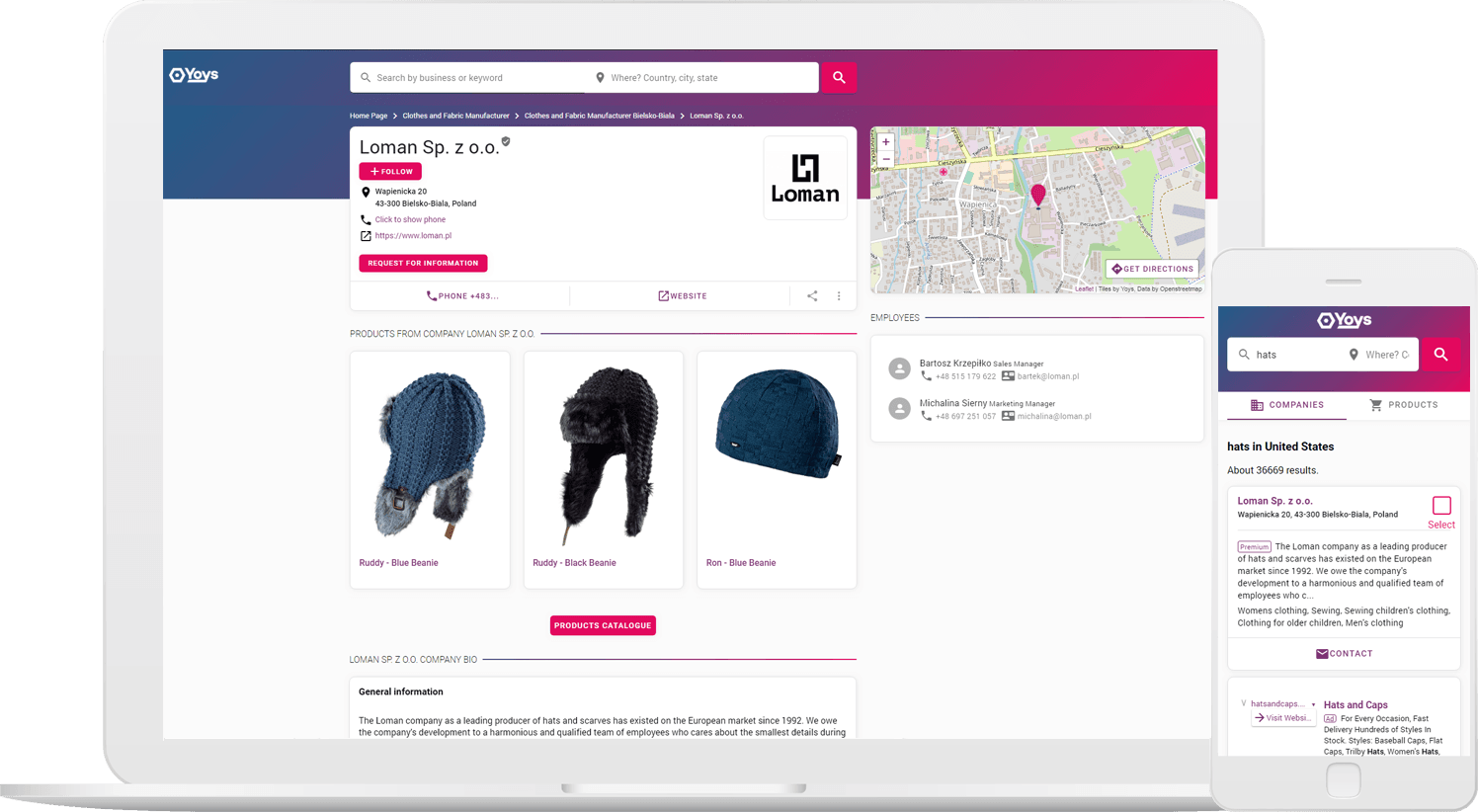
Task: Click the Follow button
Action: (x=390, y=172)
